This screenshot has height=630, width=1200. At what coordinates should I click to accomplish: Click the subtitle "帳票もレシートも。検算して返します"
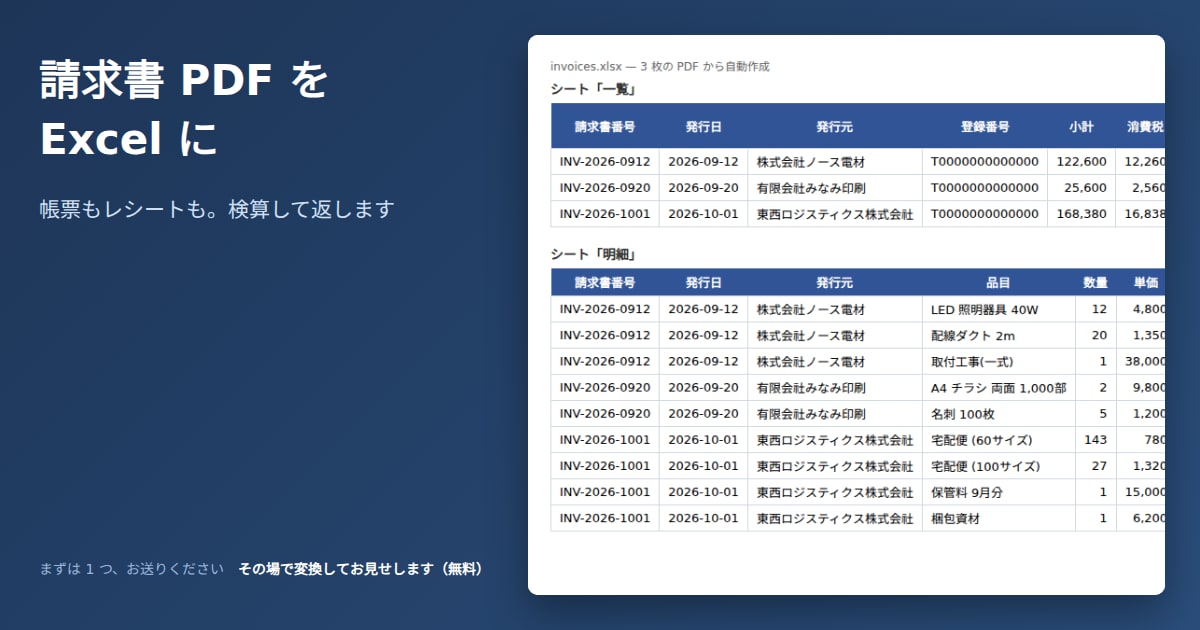coord(217,209)
